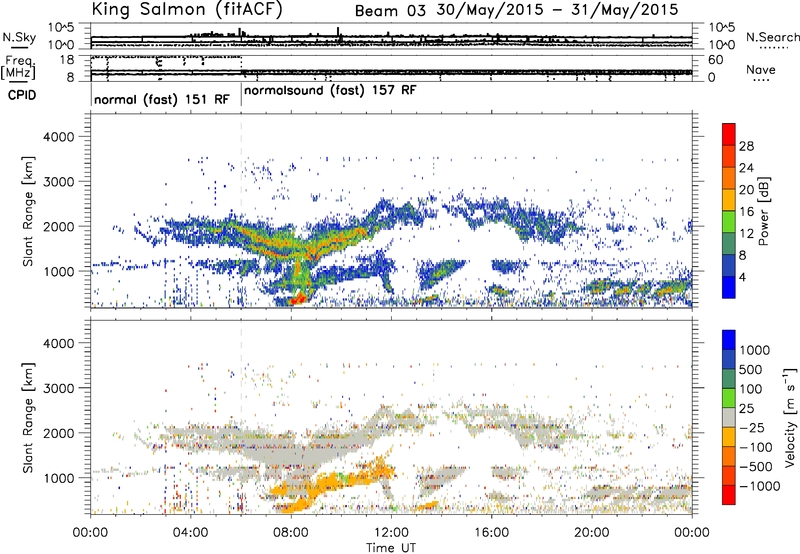Click the 'N.Sky' legend label
Screen dimensions: 800x554
19,37
